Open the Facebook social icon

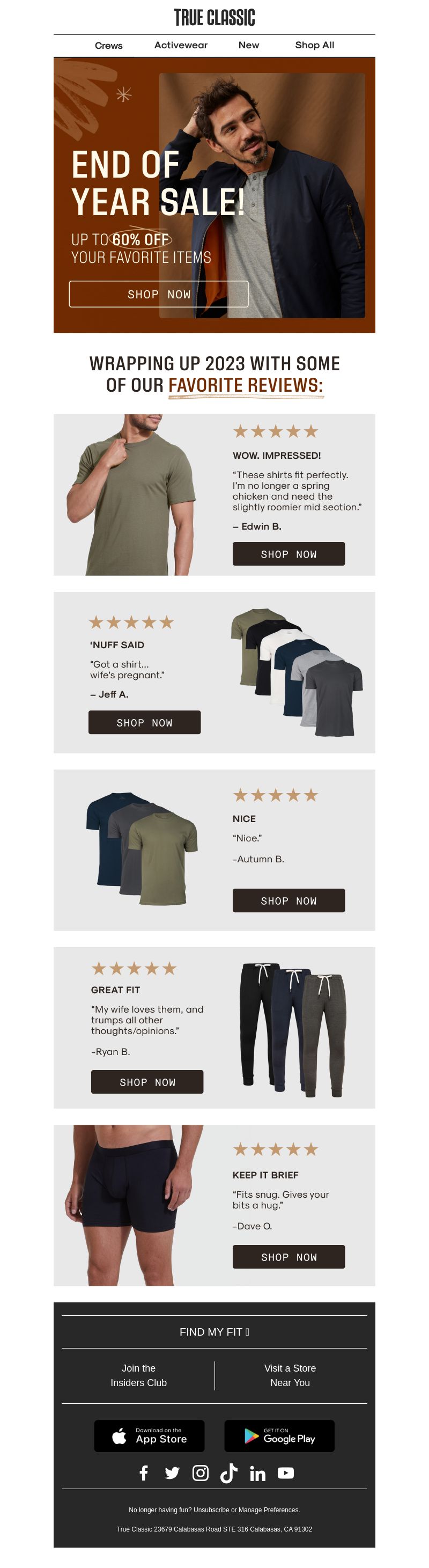[x=144, y=1473]
